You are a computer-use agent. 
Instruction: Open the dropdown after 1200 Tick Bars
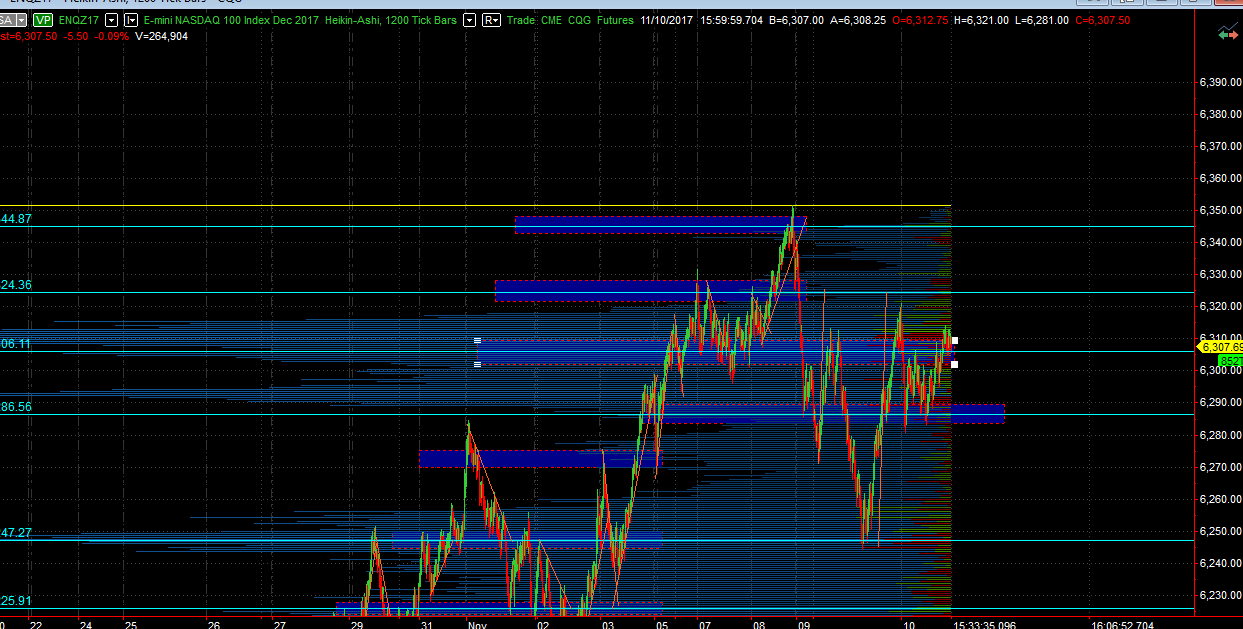(x=470, y=20)
